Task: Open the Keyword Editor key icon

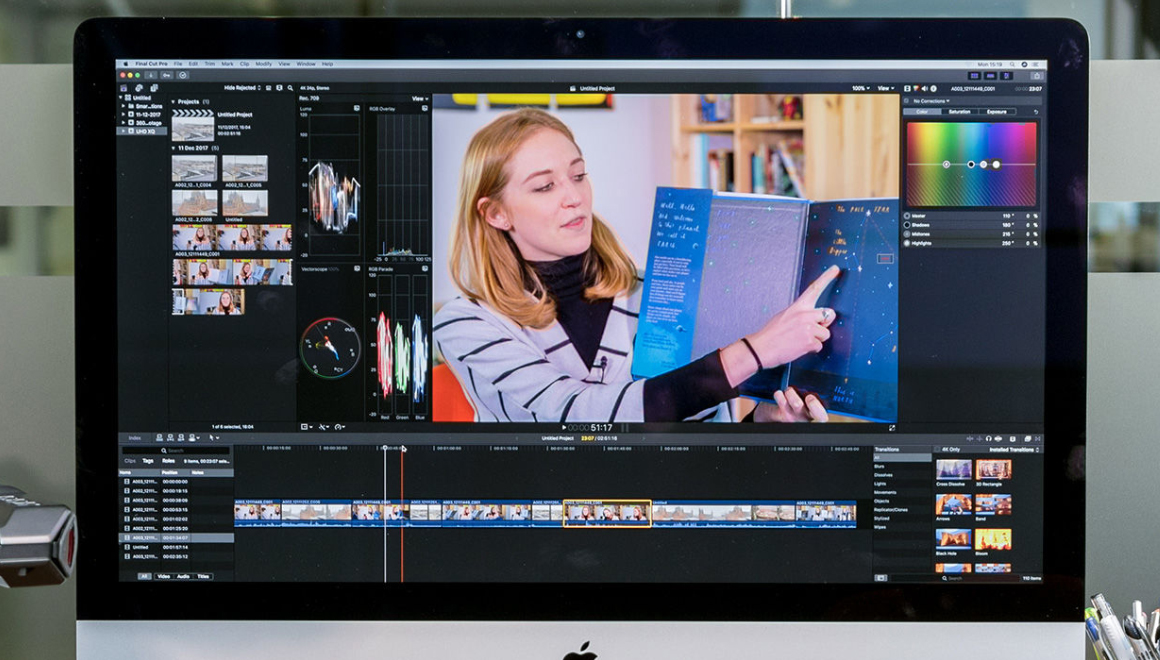Action: tap(166, 75)
